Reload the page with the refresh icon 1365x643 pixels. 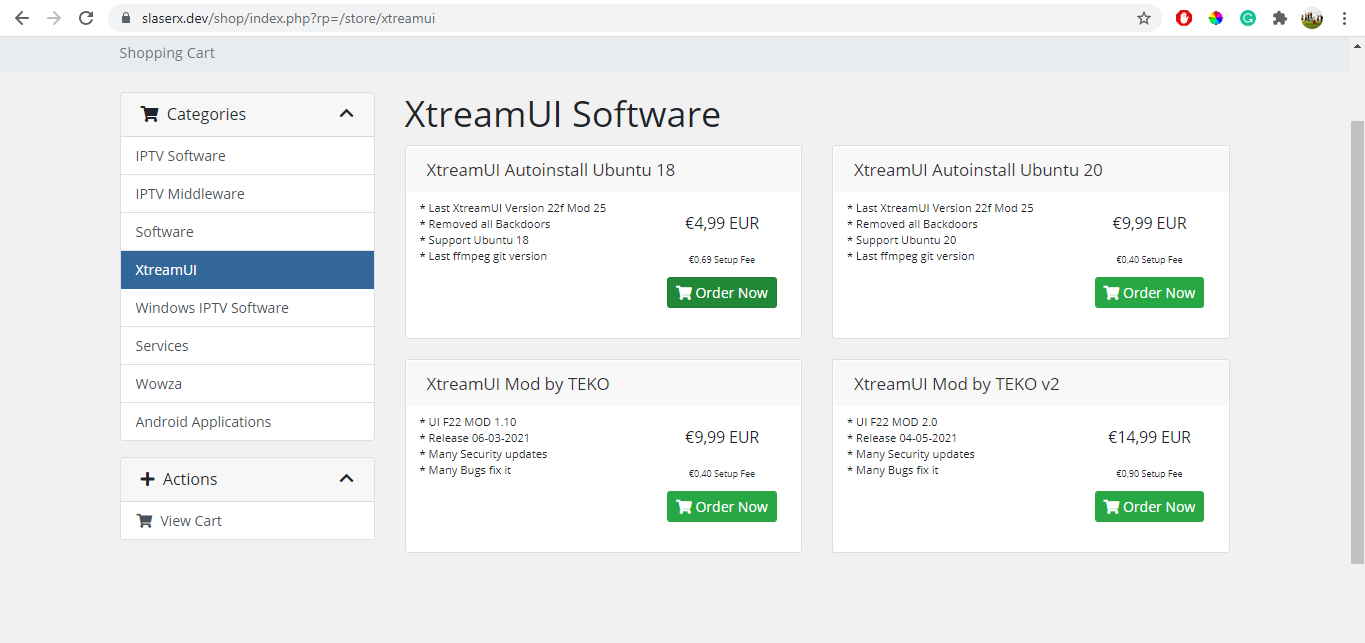(86, 18)
